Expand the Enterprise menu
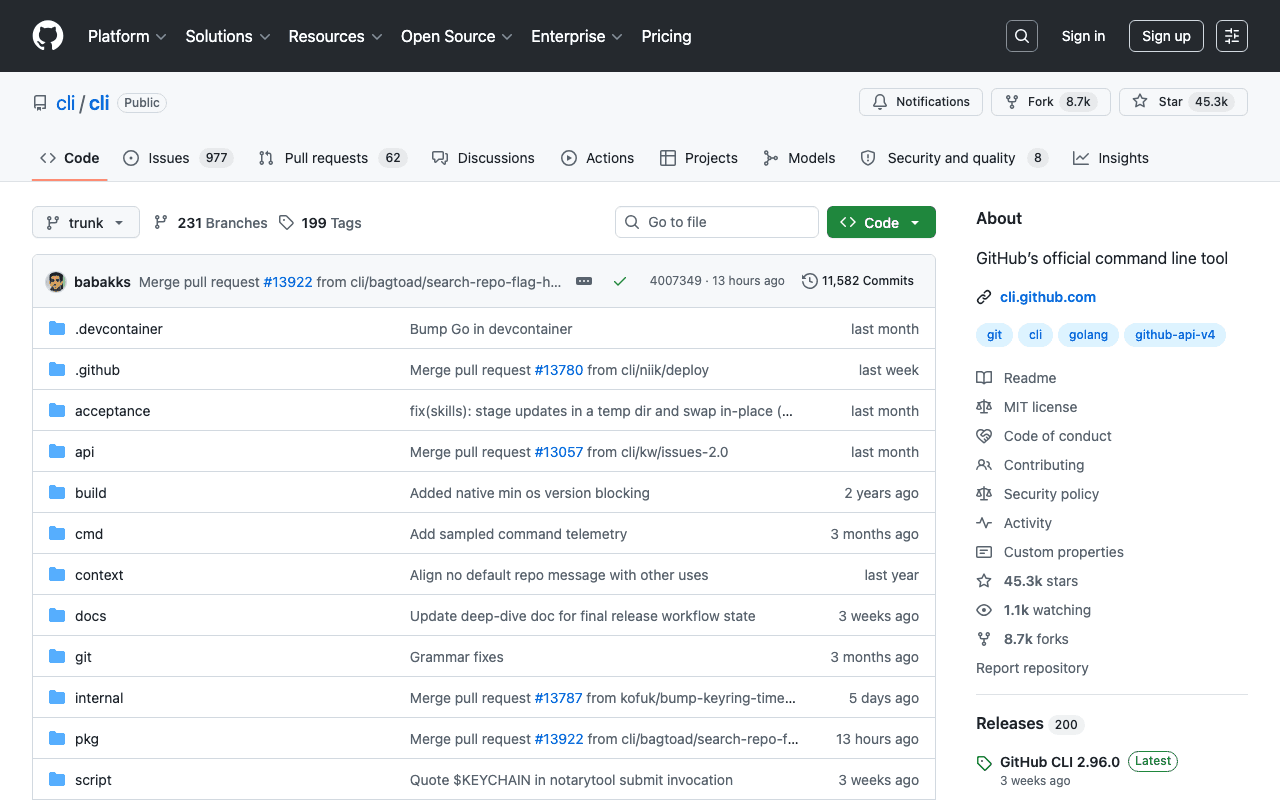The image size is (1280, 800). tap(577, 36)
